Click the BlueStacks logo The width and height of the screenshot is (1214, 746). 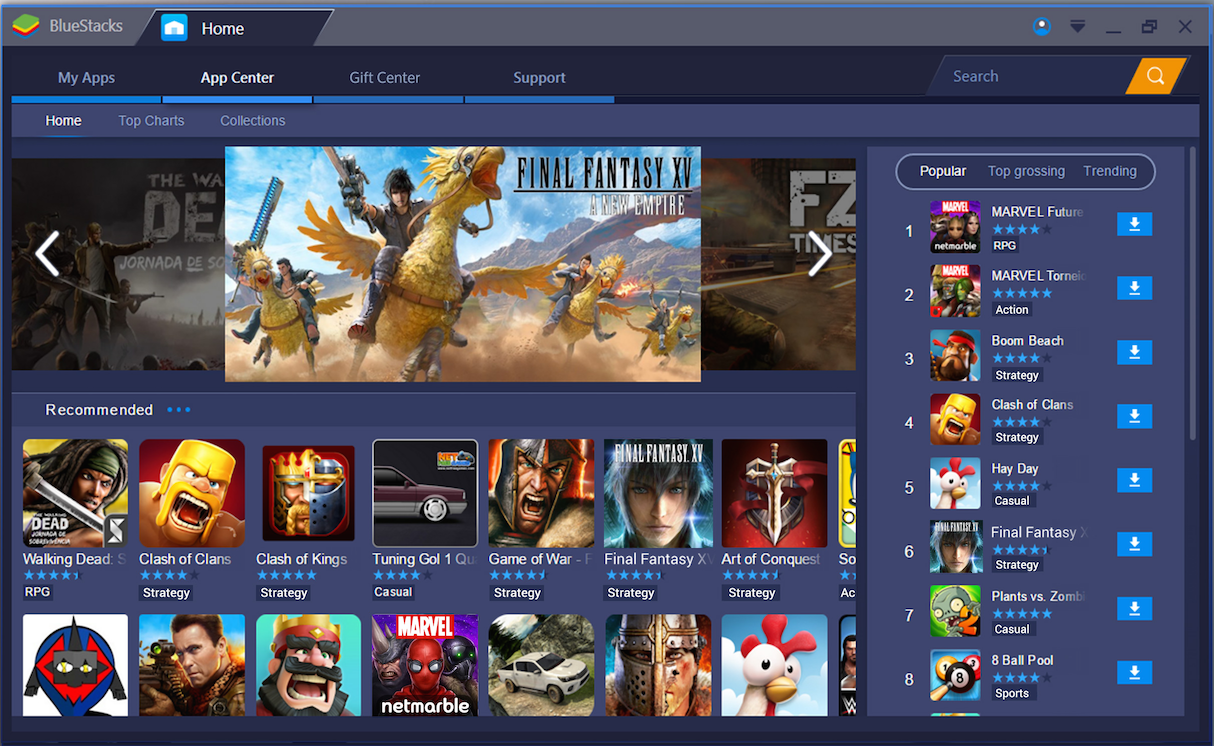pos(27,26)
